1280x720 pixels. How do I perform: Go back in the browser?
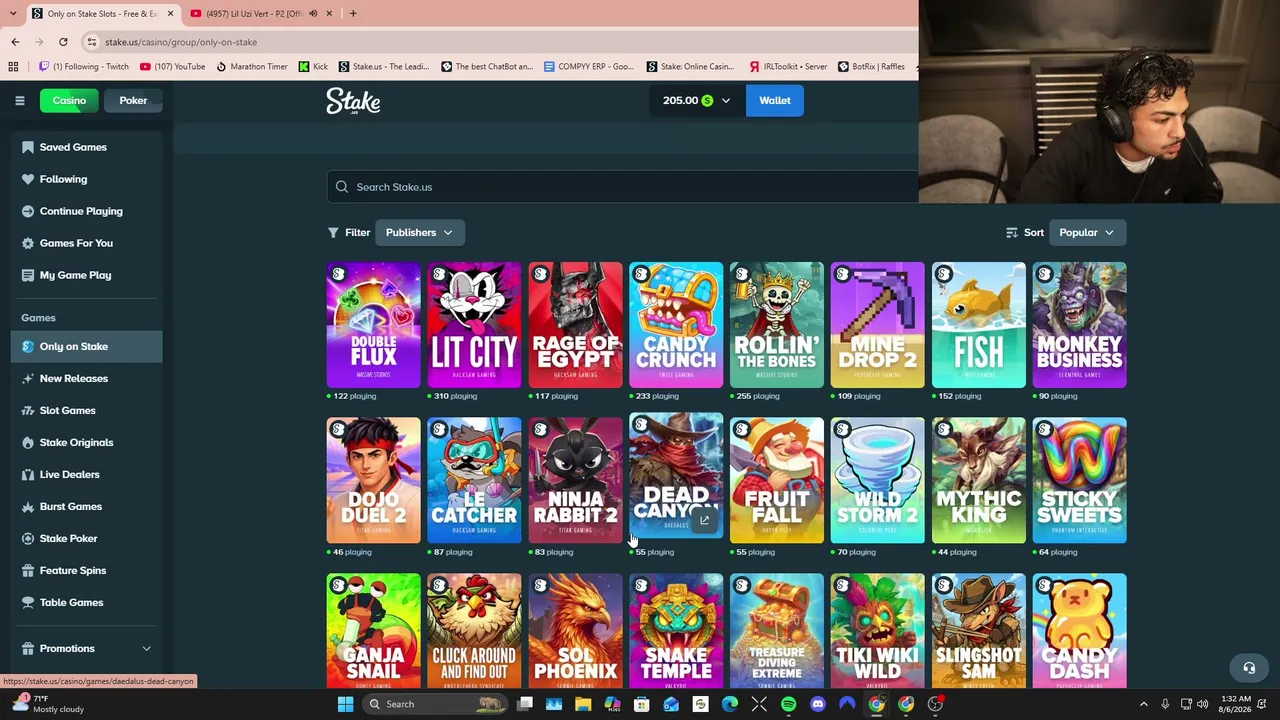(15, 42)
